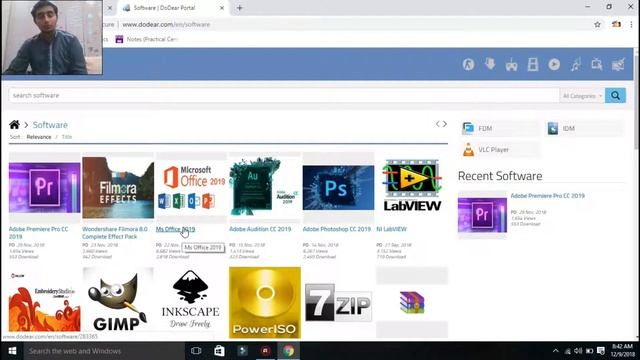This screenshot has width=640, height=360.
Task: Click the extension icon beside the star
Action: tap(616, 24)
